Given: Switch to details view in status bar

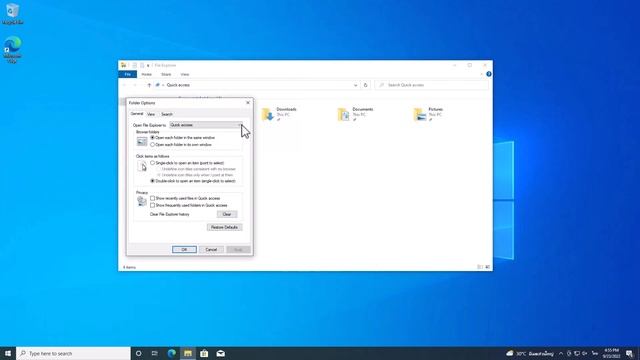Looking at the screenshot, I should (x=480, y=267).
